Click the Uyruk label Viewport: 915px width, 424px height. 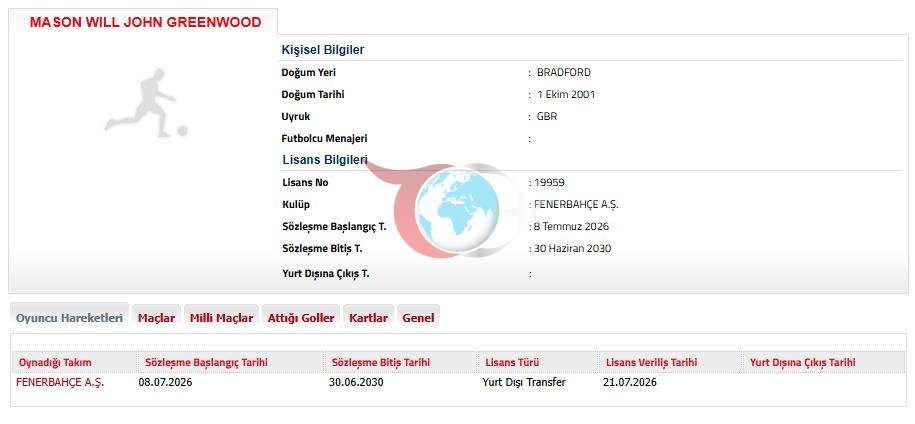coord(296,116)
